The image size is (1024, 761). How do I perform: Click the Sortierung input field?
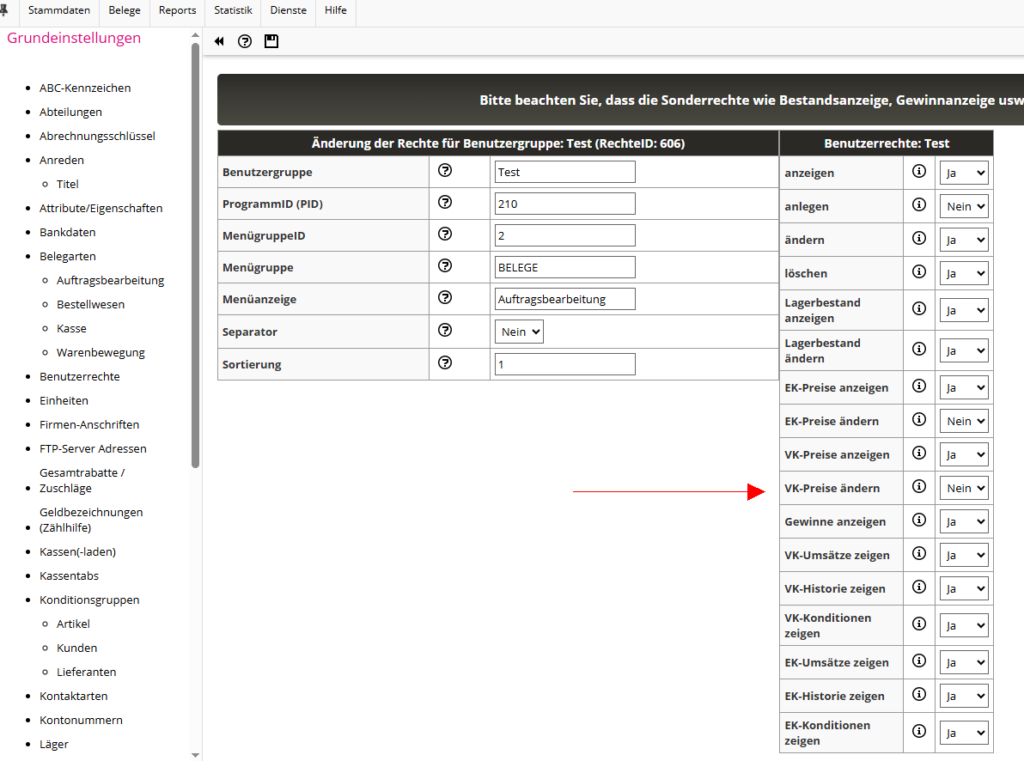click(x=565, y=364)
